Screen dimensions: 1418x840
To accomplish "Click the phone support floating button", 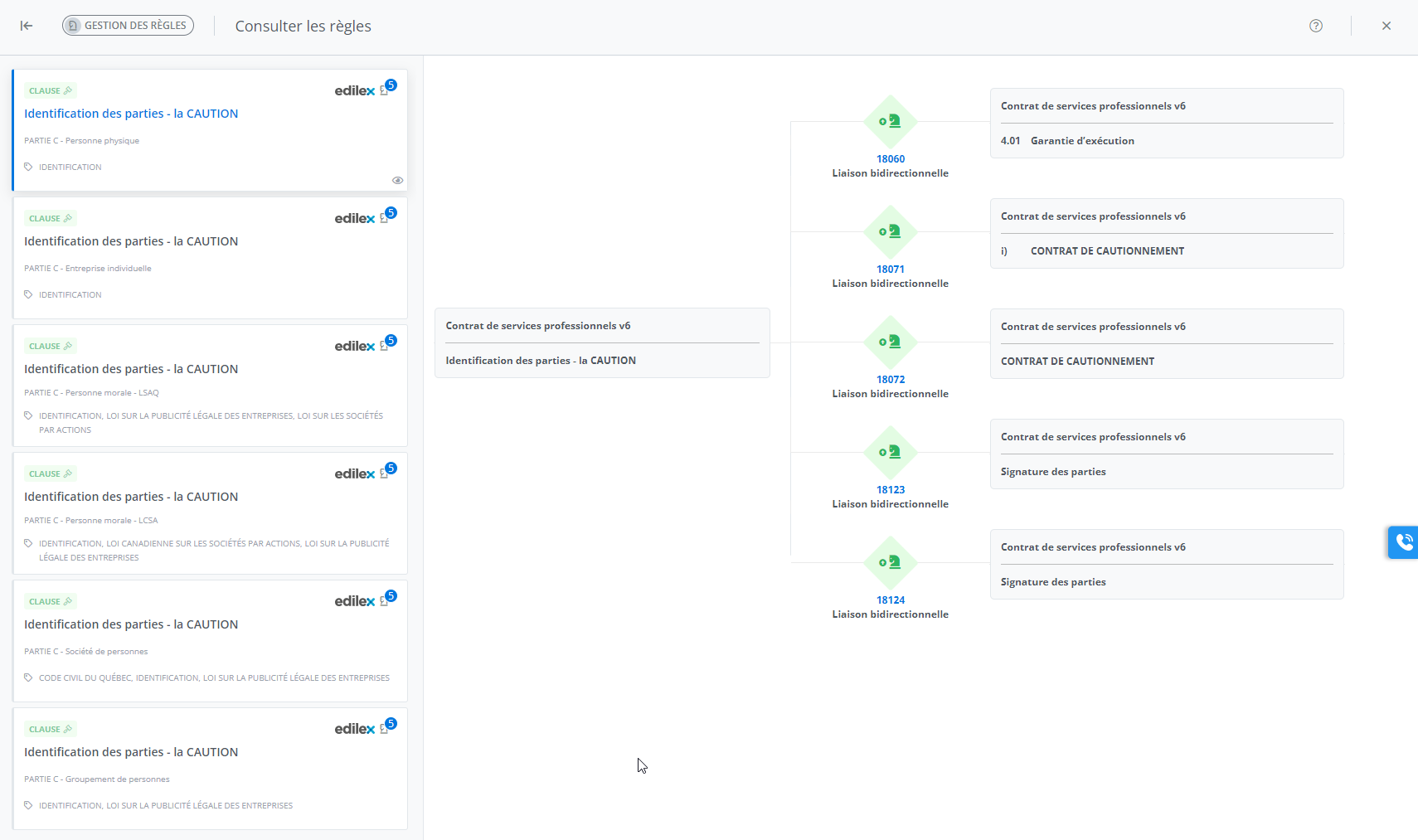I will (1403, 542).
